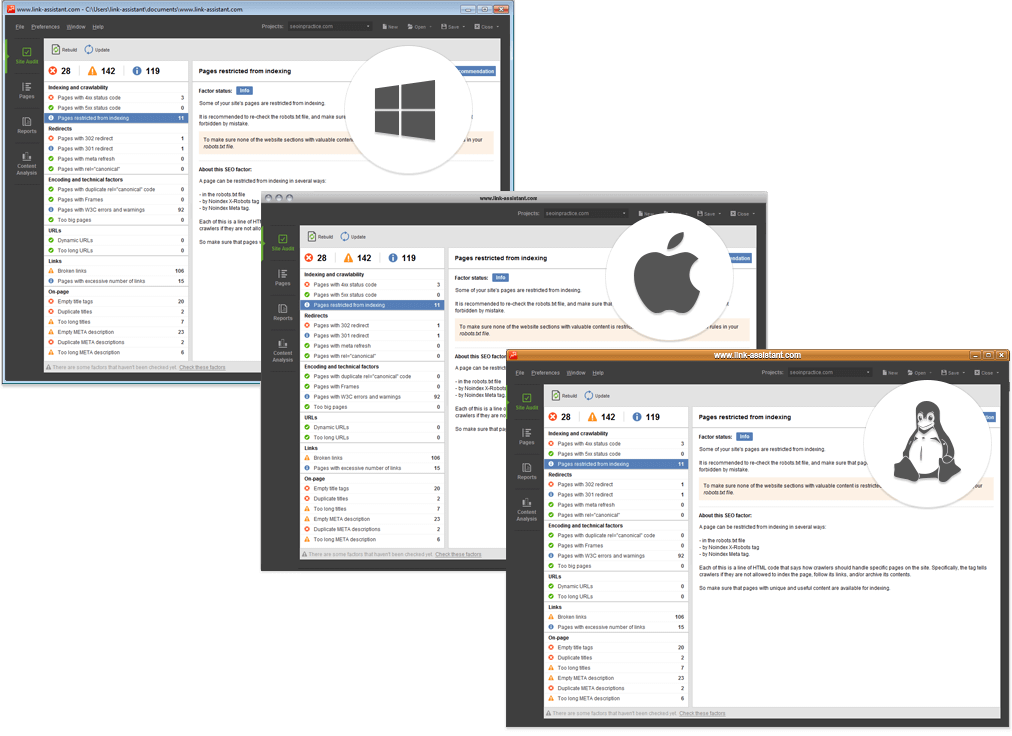This screenshot has height=736, width=1012.
Task: Open Content Analysis in the Apple-logo window sidebar
Action: coord(283,351)
